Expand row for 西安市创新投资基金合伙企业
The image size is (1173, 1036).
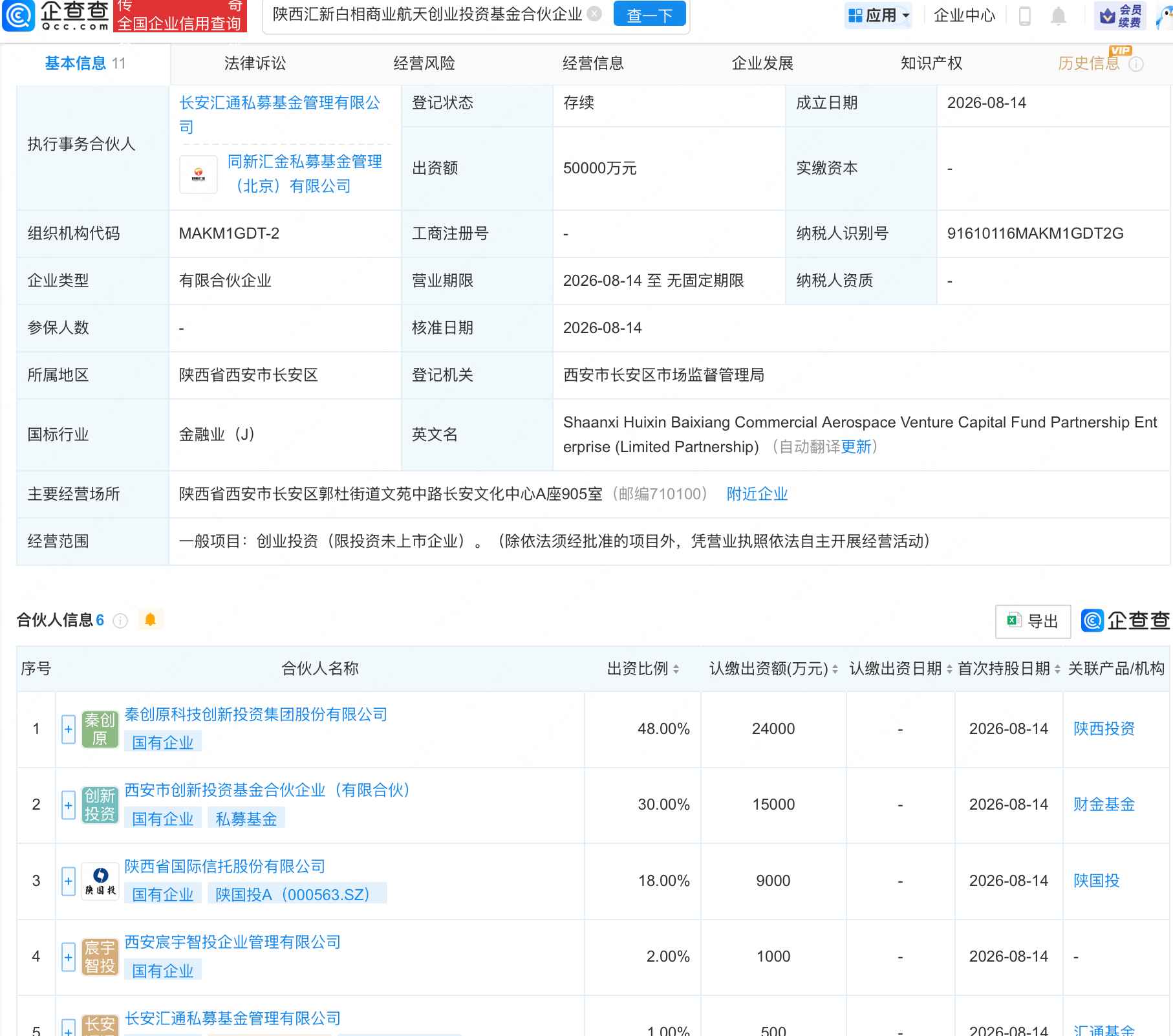coord(69,805)
